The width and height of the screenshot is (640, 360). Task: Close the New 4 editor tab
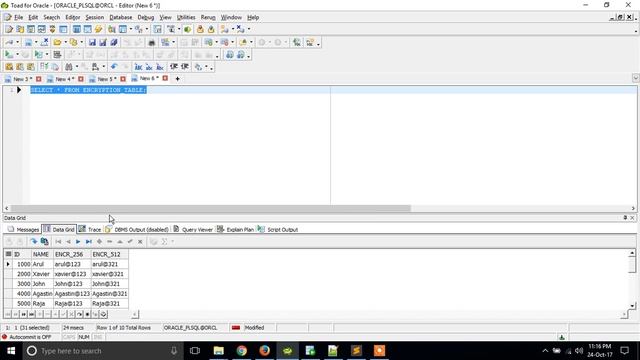[81, 79]
